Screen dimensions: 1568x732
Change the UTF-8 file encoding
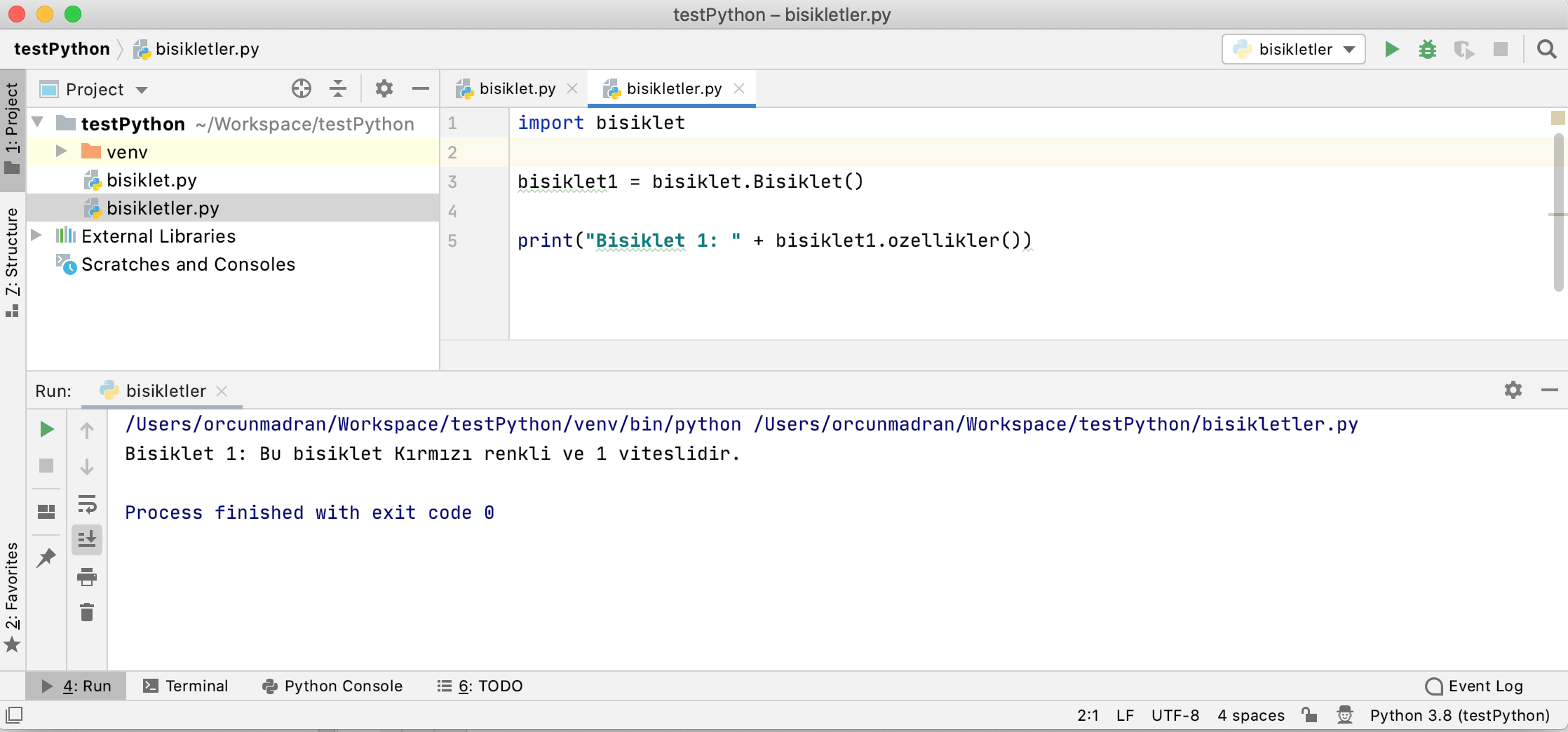pos(1175,715)
